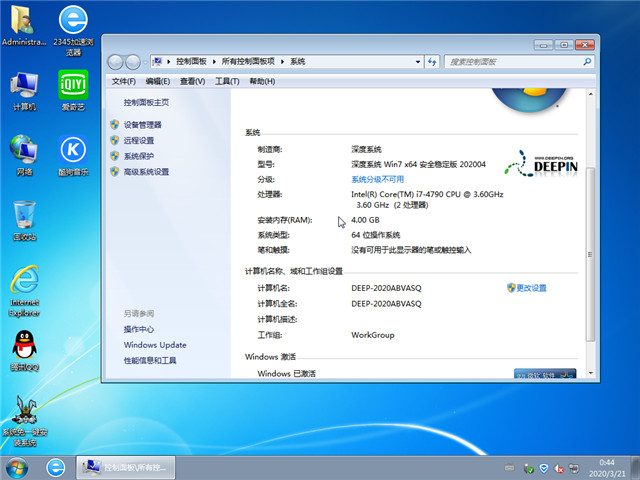Open the Administrator folder desktop icon
This screenshot has width=640, height=480.
coord(24,24)
